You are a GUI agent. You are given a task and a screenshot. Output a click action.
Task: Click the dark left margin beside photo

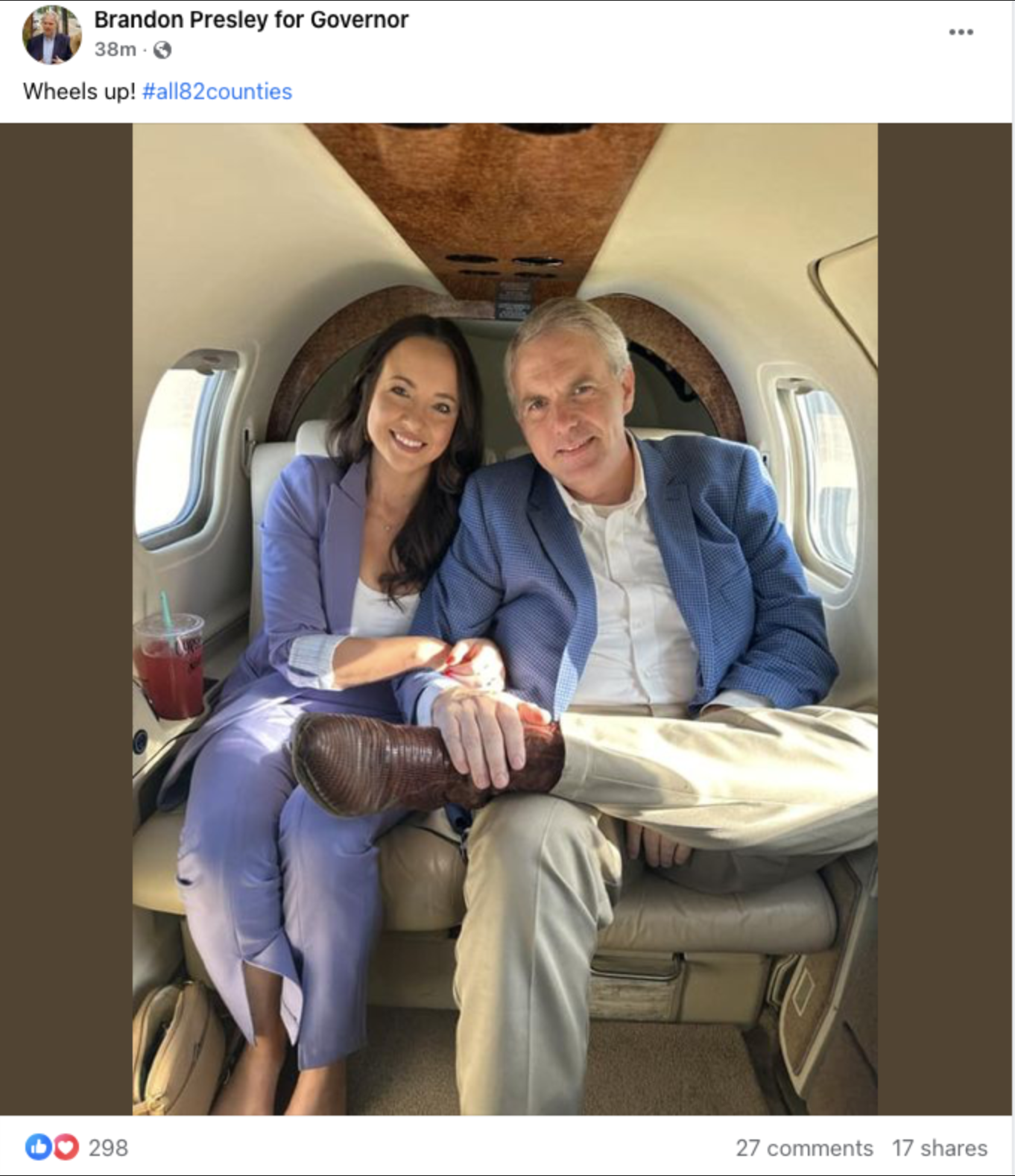coord(66,619)
